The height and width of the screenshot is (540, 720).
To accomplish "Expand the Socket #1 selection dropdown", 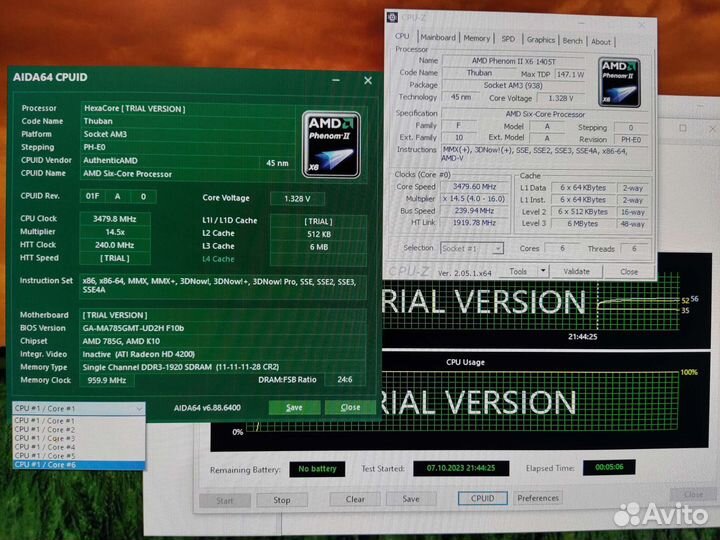I will (498, 249).
